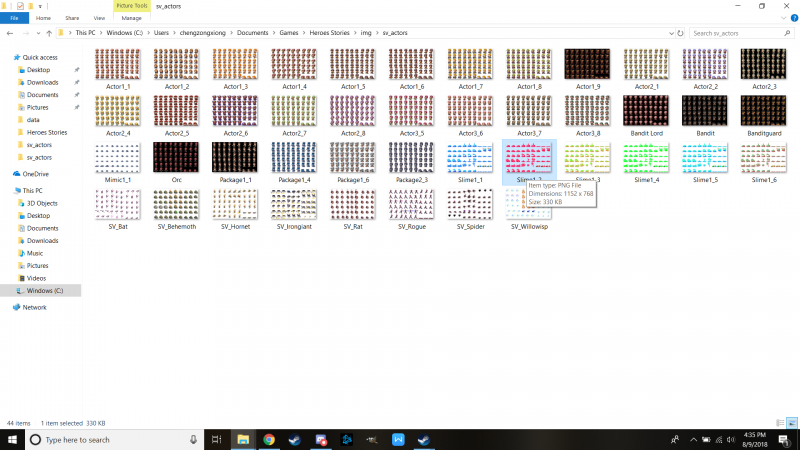
Task: Click Games in the address path
Action: [x=288, y=33]
